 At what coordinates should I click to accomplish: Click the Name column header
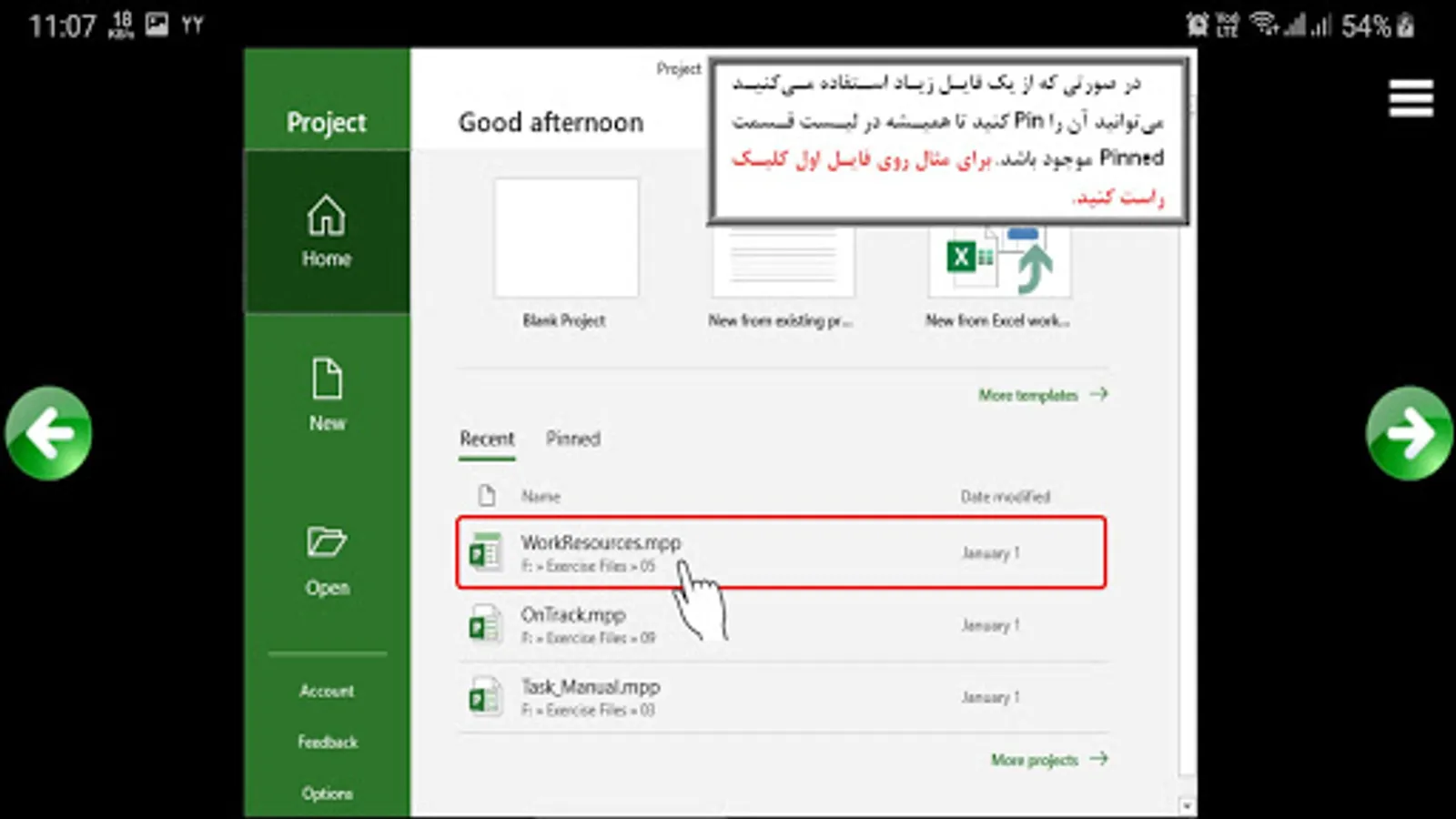click(541, 496)
